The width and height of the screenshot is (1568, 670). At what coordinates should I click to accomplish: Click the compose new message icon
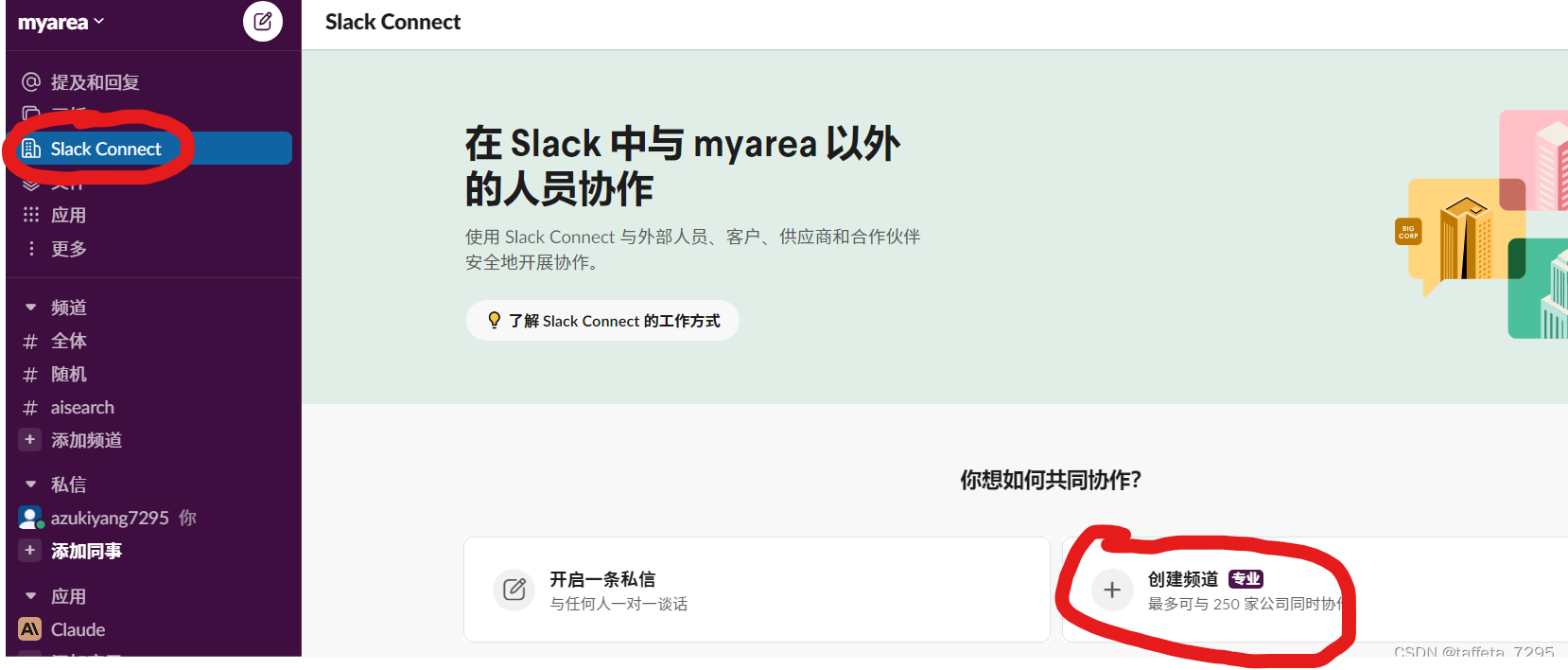pyautogui.click(x=263, y=21)
